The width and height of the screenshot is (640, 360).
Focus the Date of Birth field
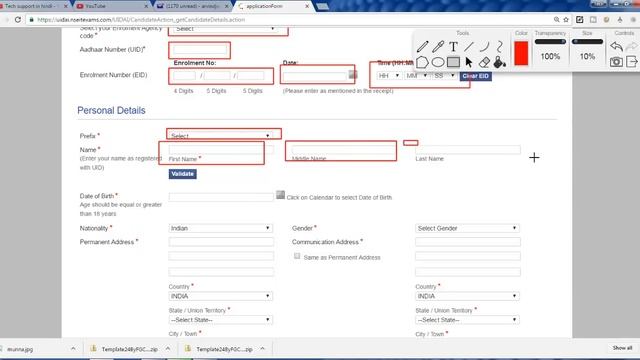tap(221, 197)
